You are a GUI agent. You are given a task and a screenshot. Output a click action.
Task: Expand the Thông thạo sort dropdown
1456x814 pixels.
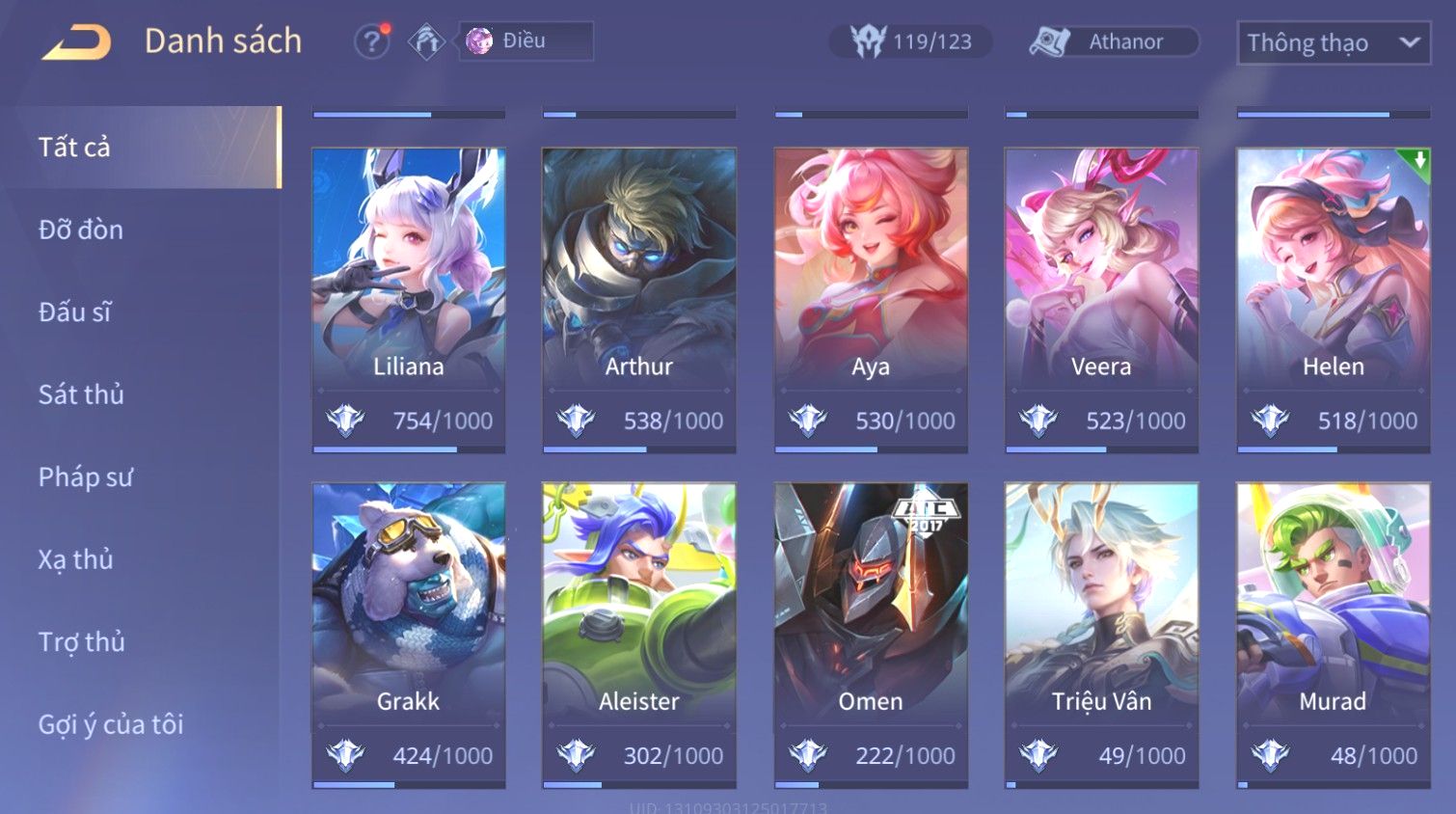point(1334,42)
